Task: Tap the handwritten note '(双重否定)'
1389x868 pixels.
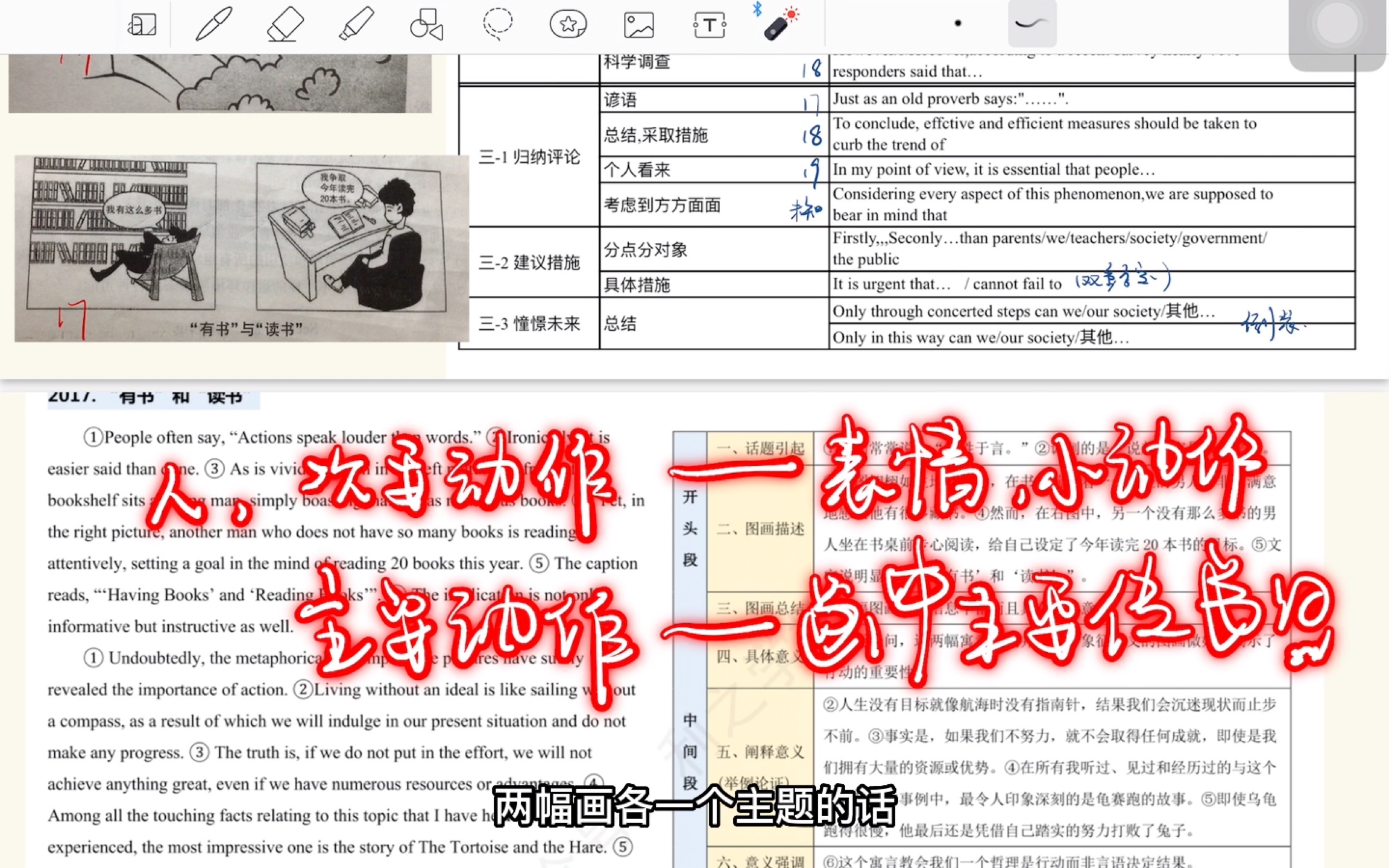Action: (1124, 277)
